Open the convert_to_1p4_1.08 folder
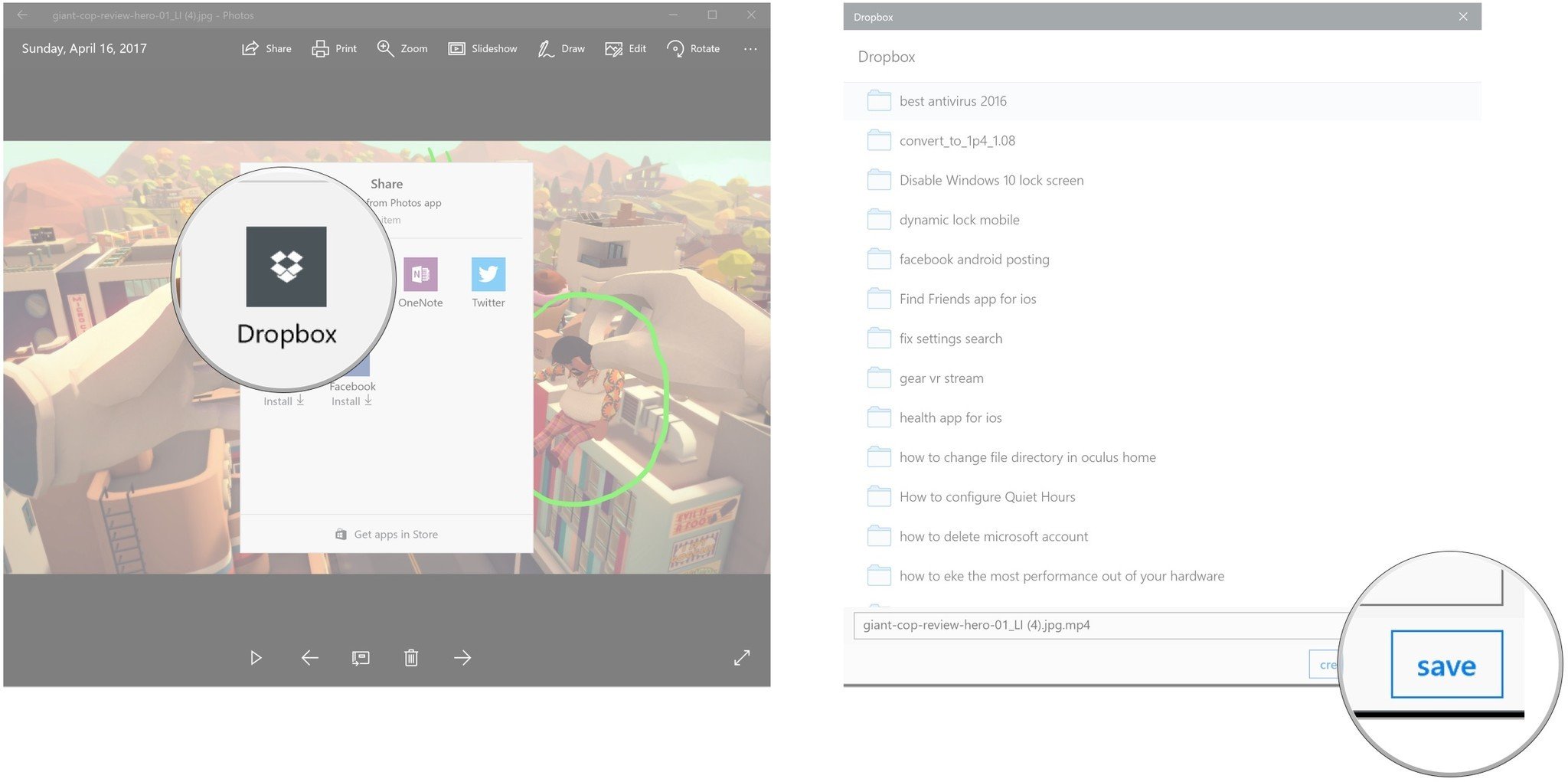 1162,141
